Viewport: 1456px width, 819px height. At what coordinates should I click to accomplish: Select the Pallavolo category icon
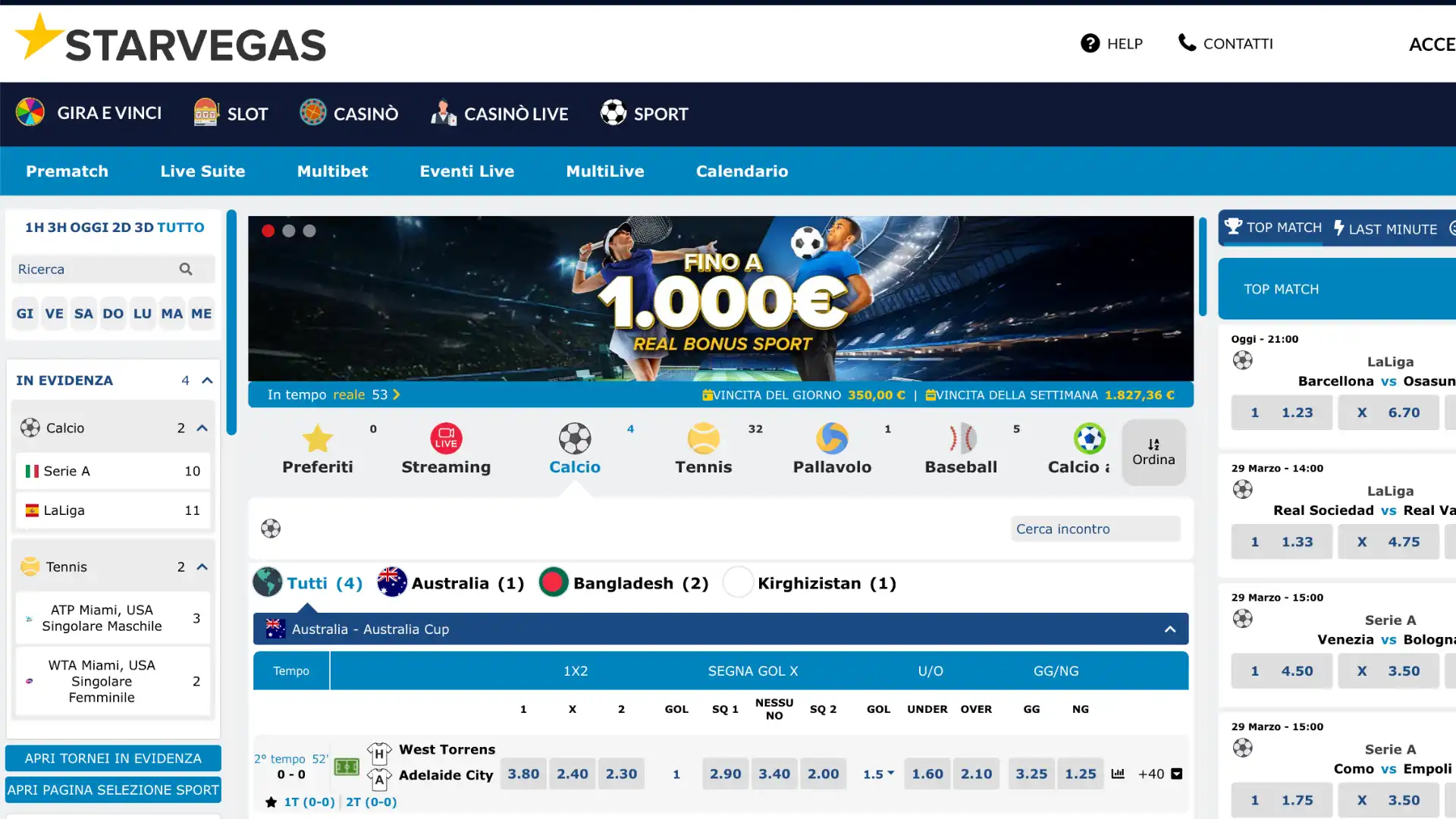pos(832,438)
